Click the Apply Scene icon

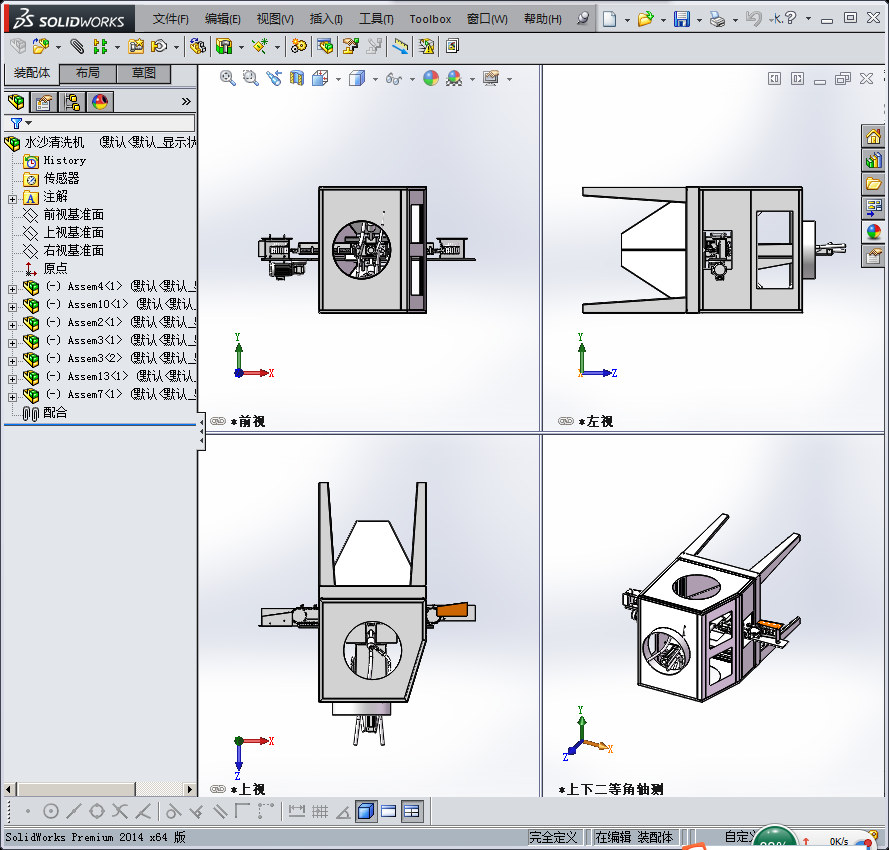(454, 78)
